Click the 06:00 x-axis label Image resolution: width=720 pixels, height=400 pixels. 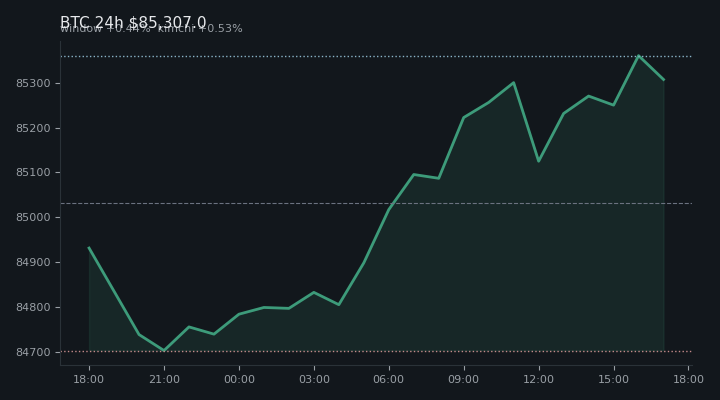(389, 379)
